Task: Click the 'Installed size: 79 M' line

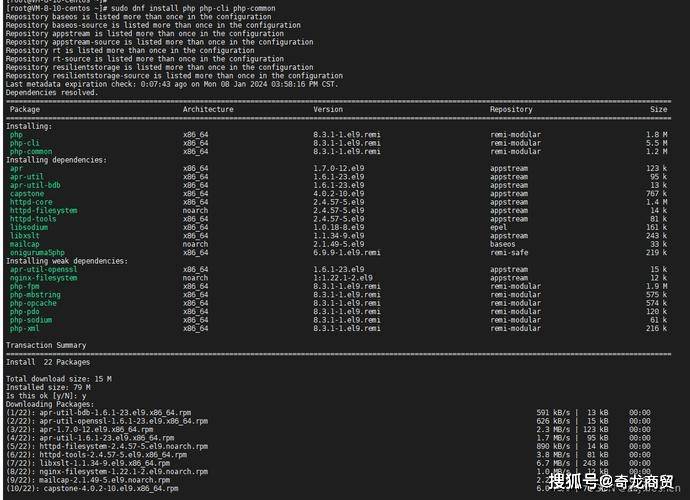Action: click(x=48, y=387)
